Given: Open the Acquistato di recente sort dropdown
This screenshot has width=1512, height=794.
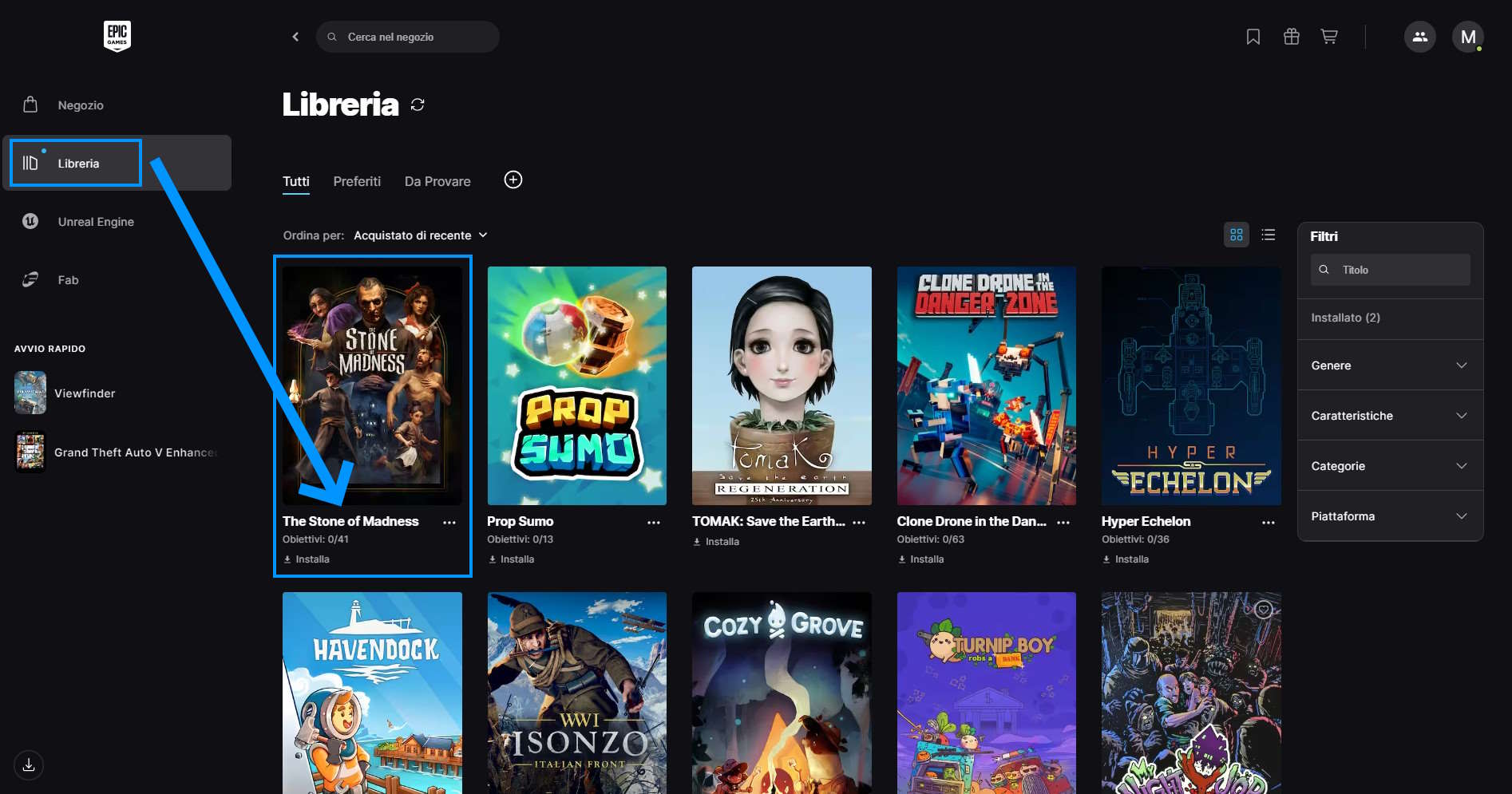Looking at the screenshot, I should coord(420,235).
